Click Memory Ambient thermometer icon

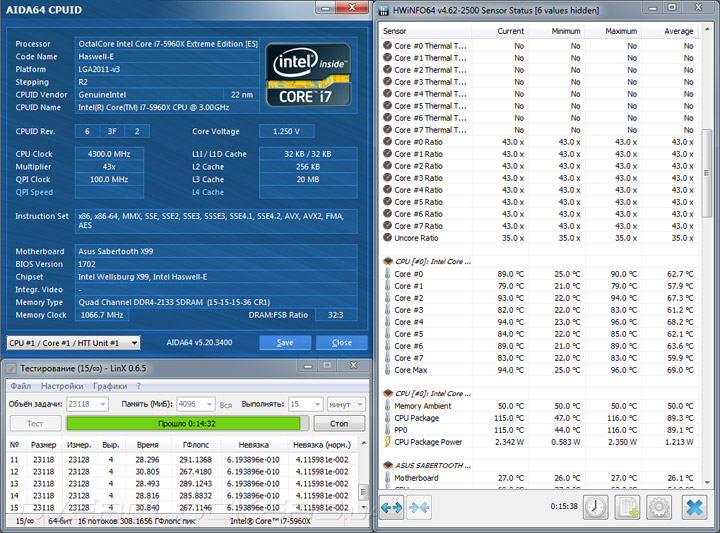(388, 406)
